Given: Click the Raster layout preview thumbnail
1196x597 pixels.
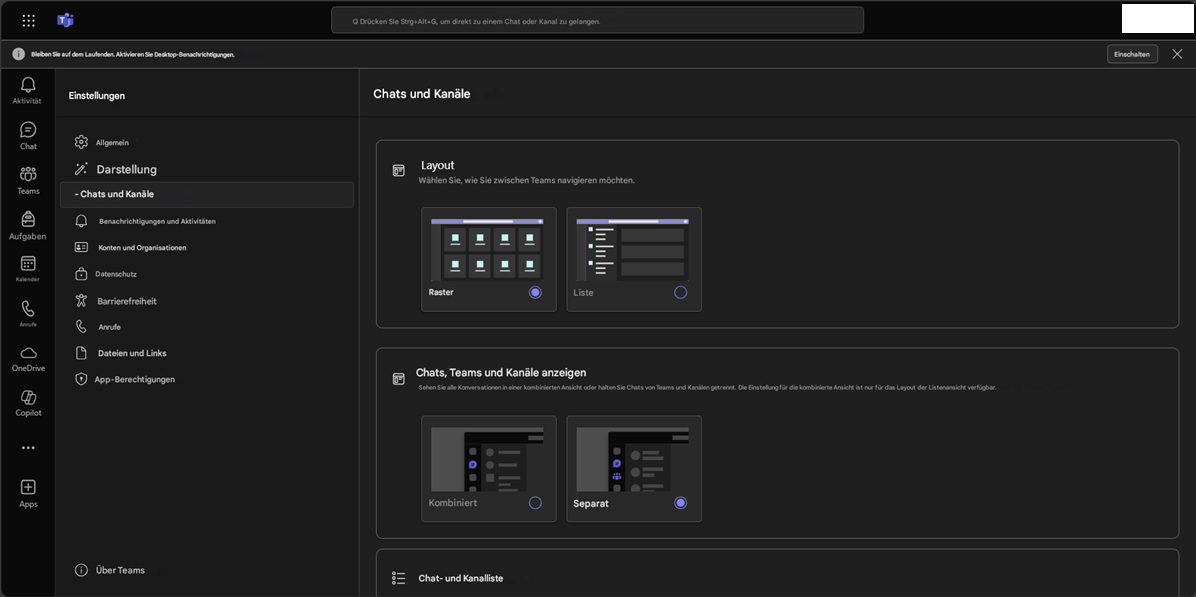Looking at the screenshot, I should (487, 249).
